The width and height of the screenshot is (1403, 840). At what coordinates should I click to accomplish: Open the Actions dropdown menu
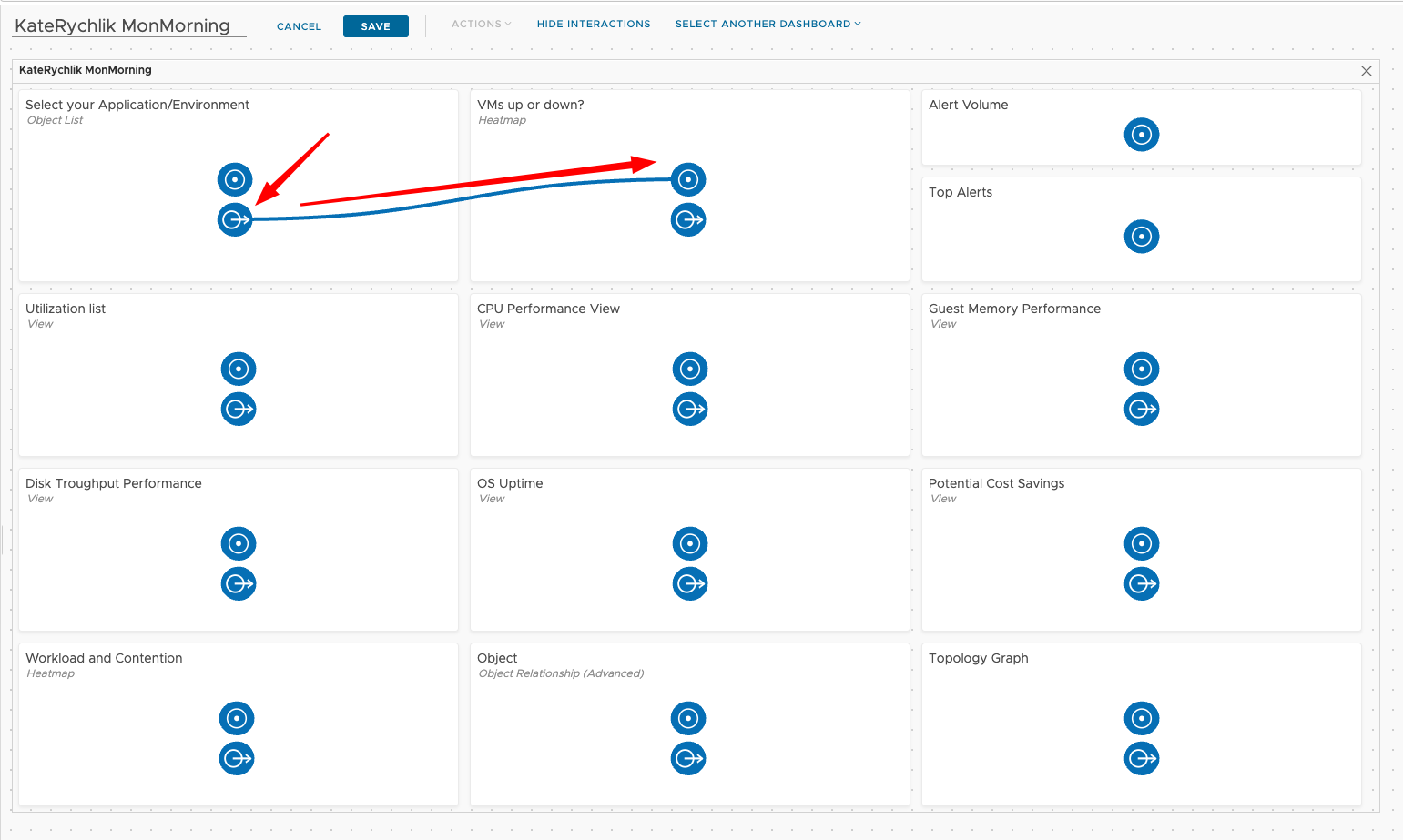(481, 24)
